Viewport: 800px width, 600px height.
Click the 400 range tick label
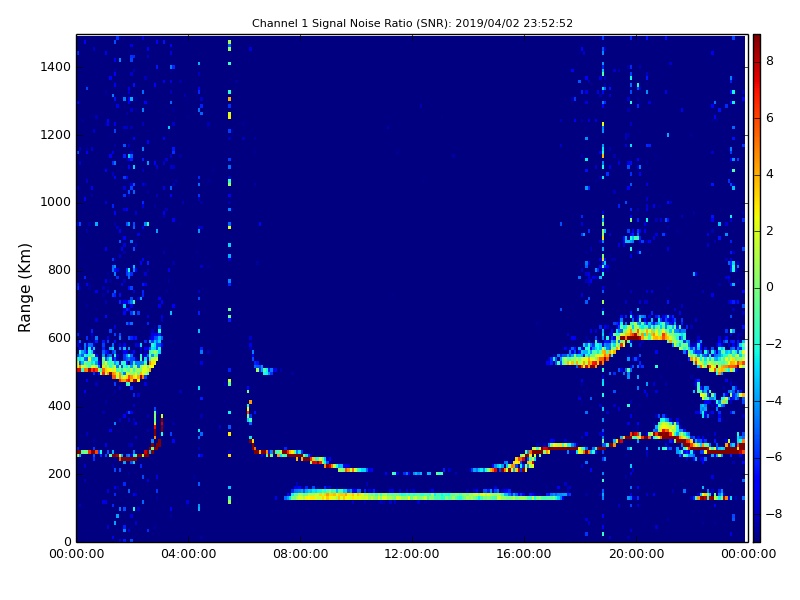tap(59, 406)
